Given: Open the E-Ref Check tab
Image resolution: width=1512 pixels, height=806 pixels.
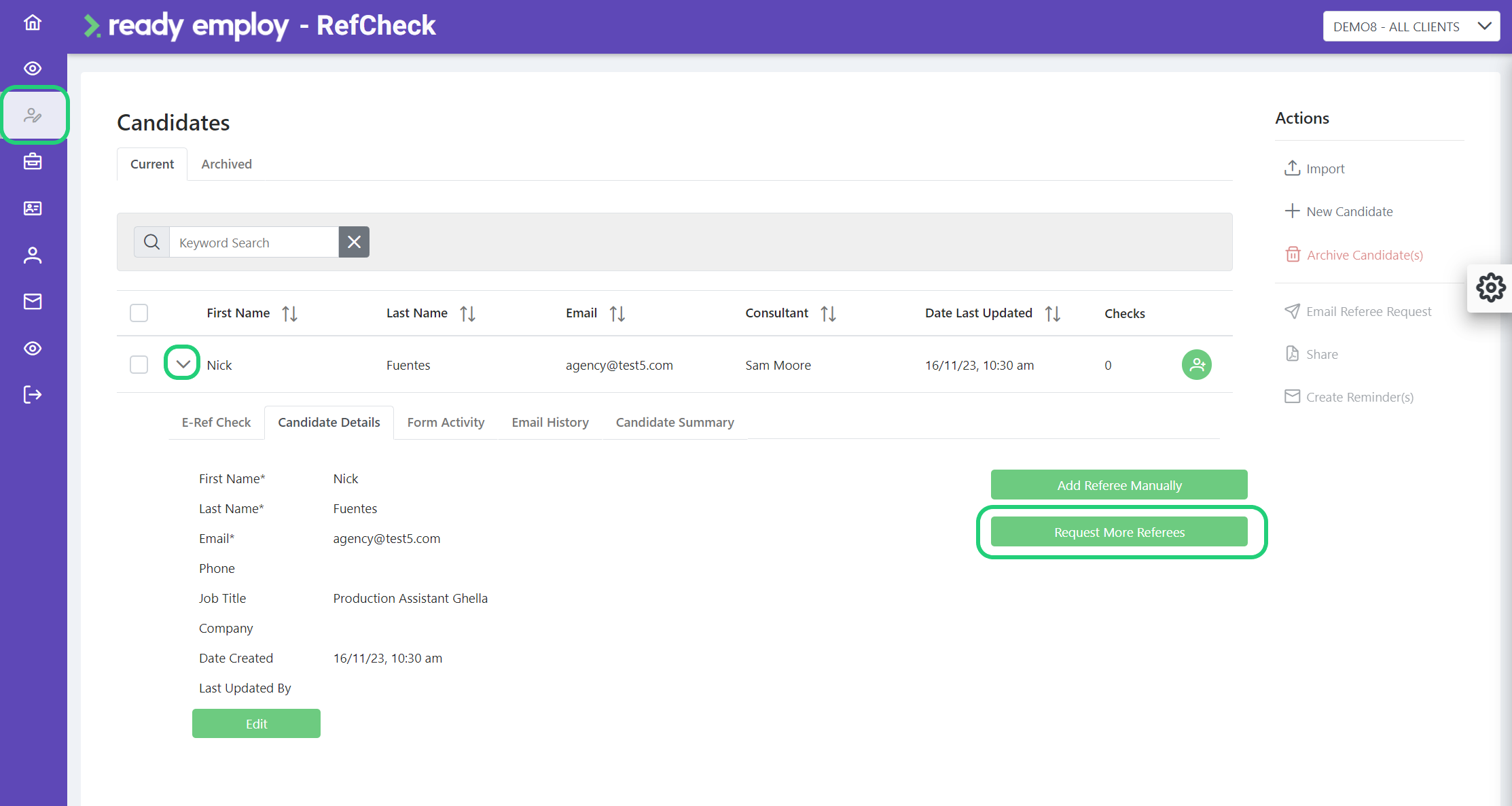Looking at the screenshot, I should click(x=216, y=422).
